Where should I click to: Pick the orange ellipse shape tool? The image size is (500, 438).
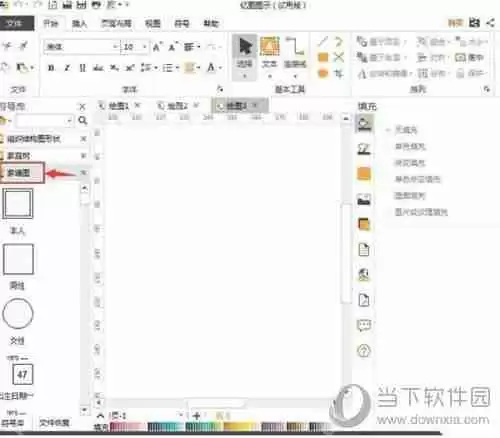click(x=323, y=73)
